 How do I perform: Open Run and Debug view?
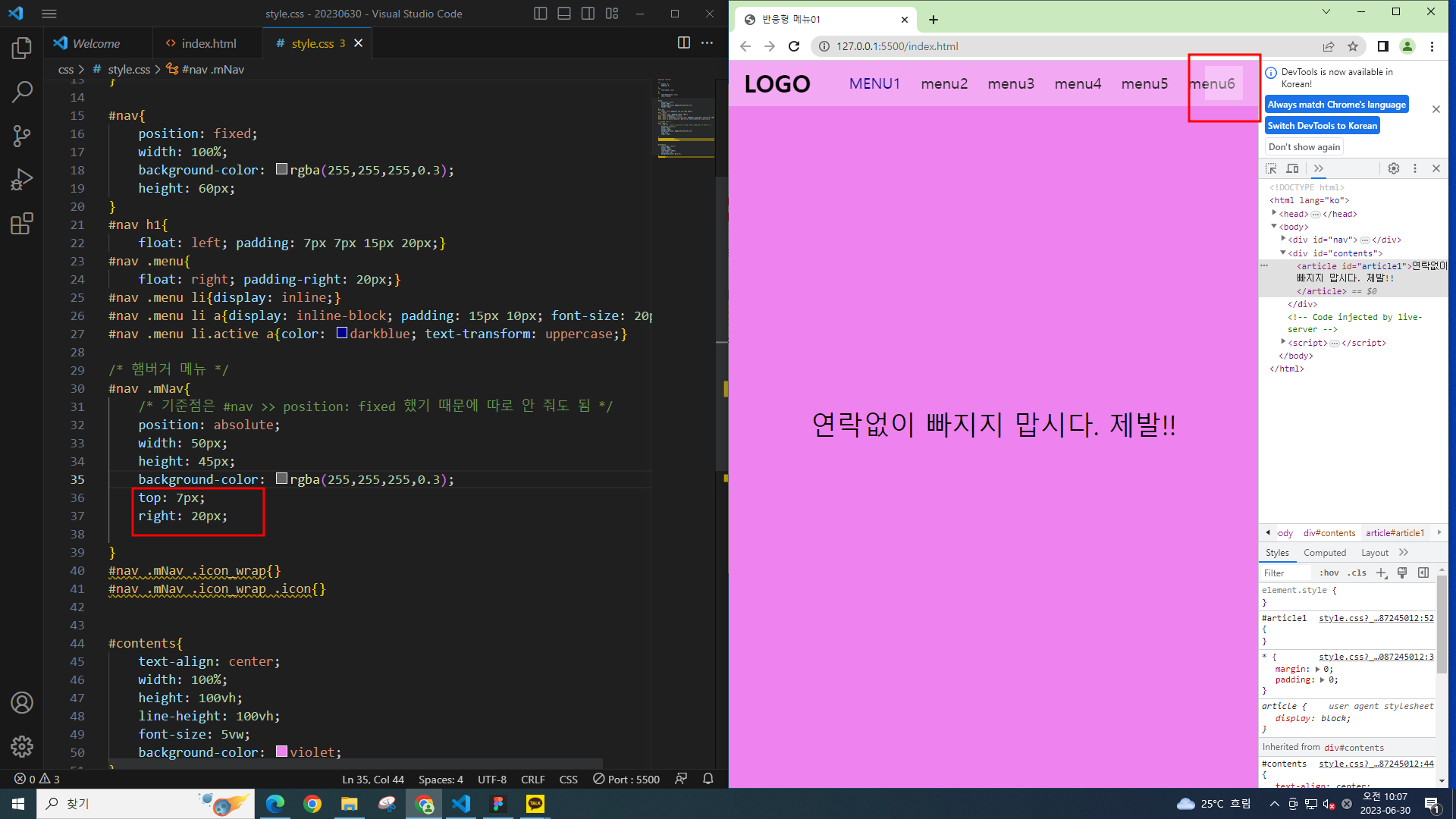[x=22, y=180]
